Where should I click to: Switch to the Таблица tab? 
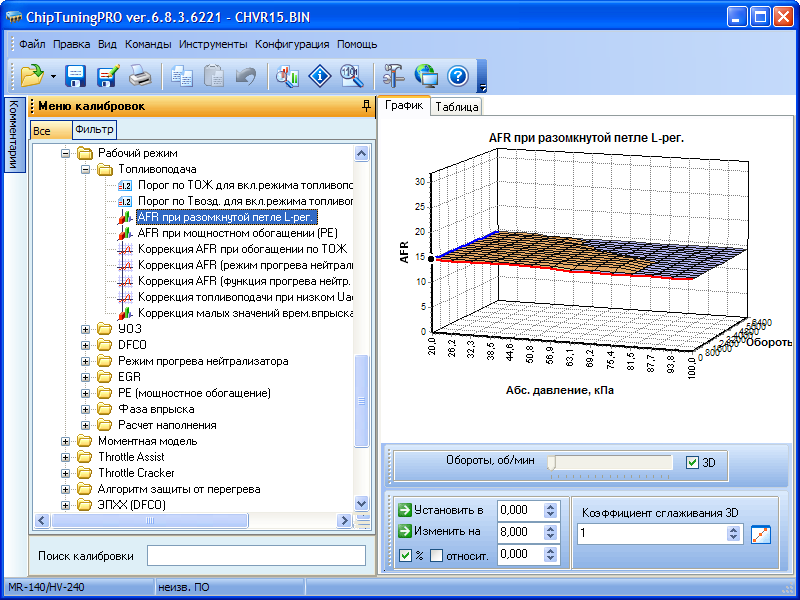[457, 107]
